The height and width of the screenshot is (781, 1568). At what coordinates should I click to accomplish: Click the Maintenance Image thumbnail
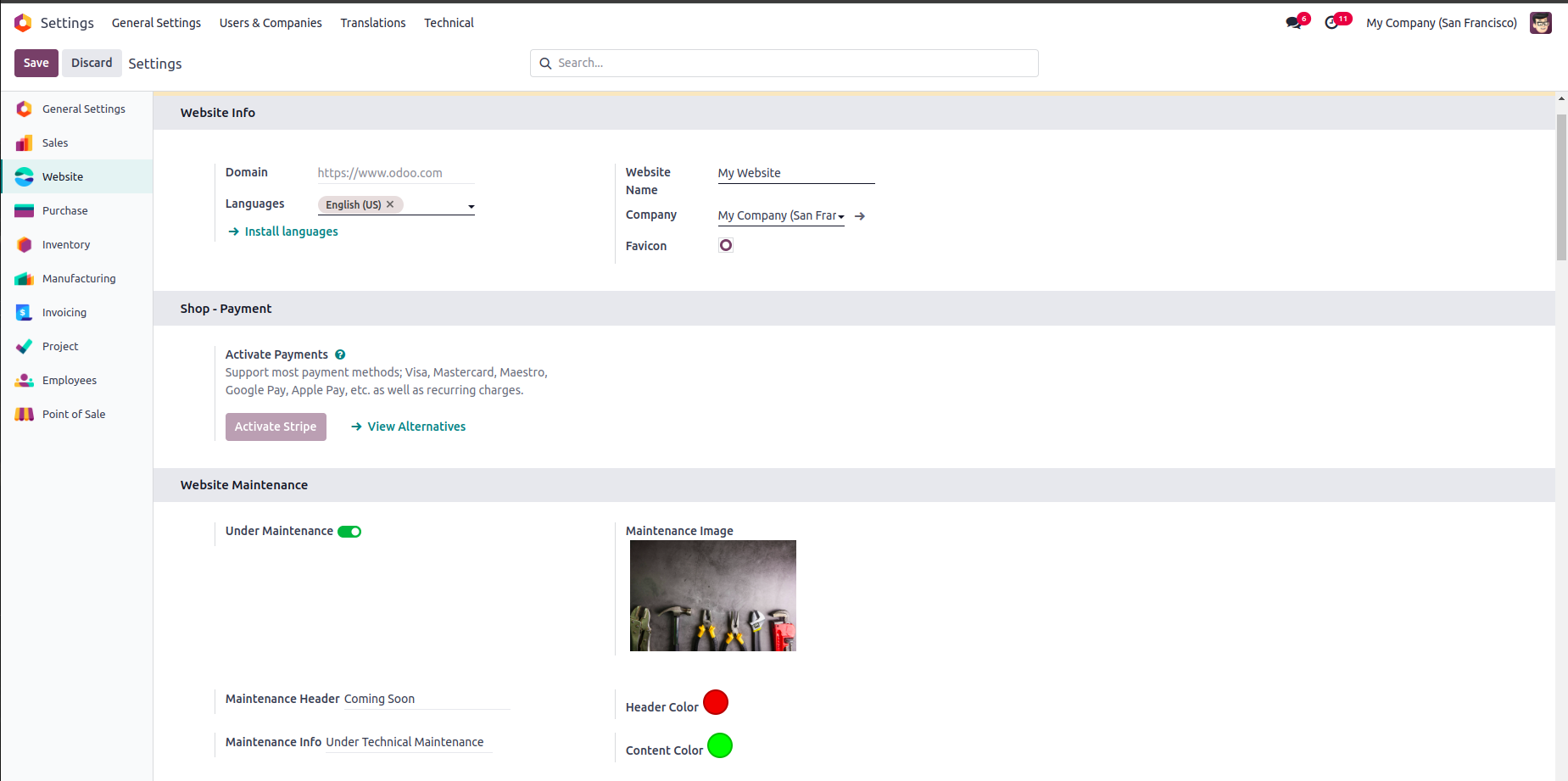point(713,595)
